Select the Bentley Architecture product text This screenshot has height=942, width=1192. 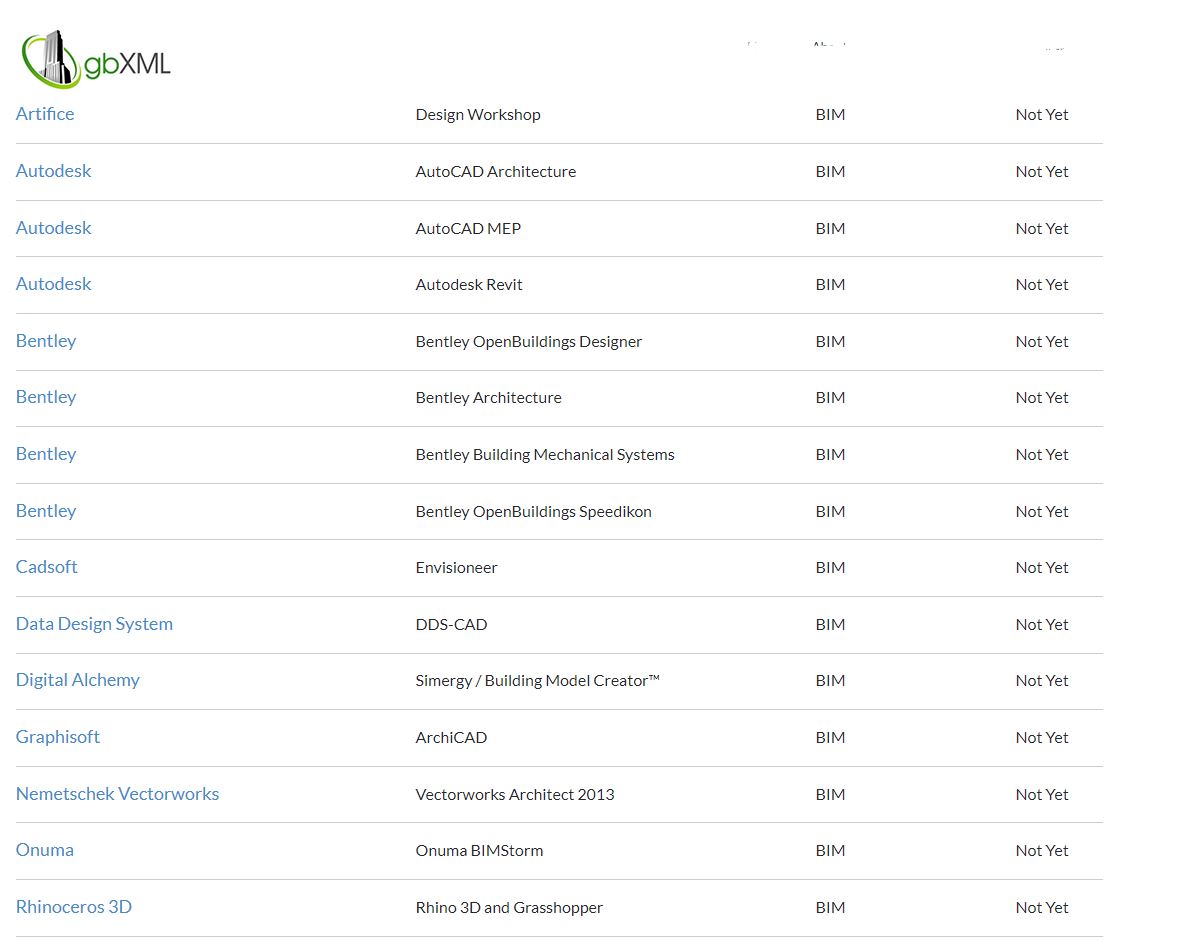[x=489, y=398]
